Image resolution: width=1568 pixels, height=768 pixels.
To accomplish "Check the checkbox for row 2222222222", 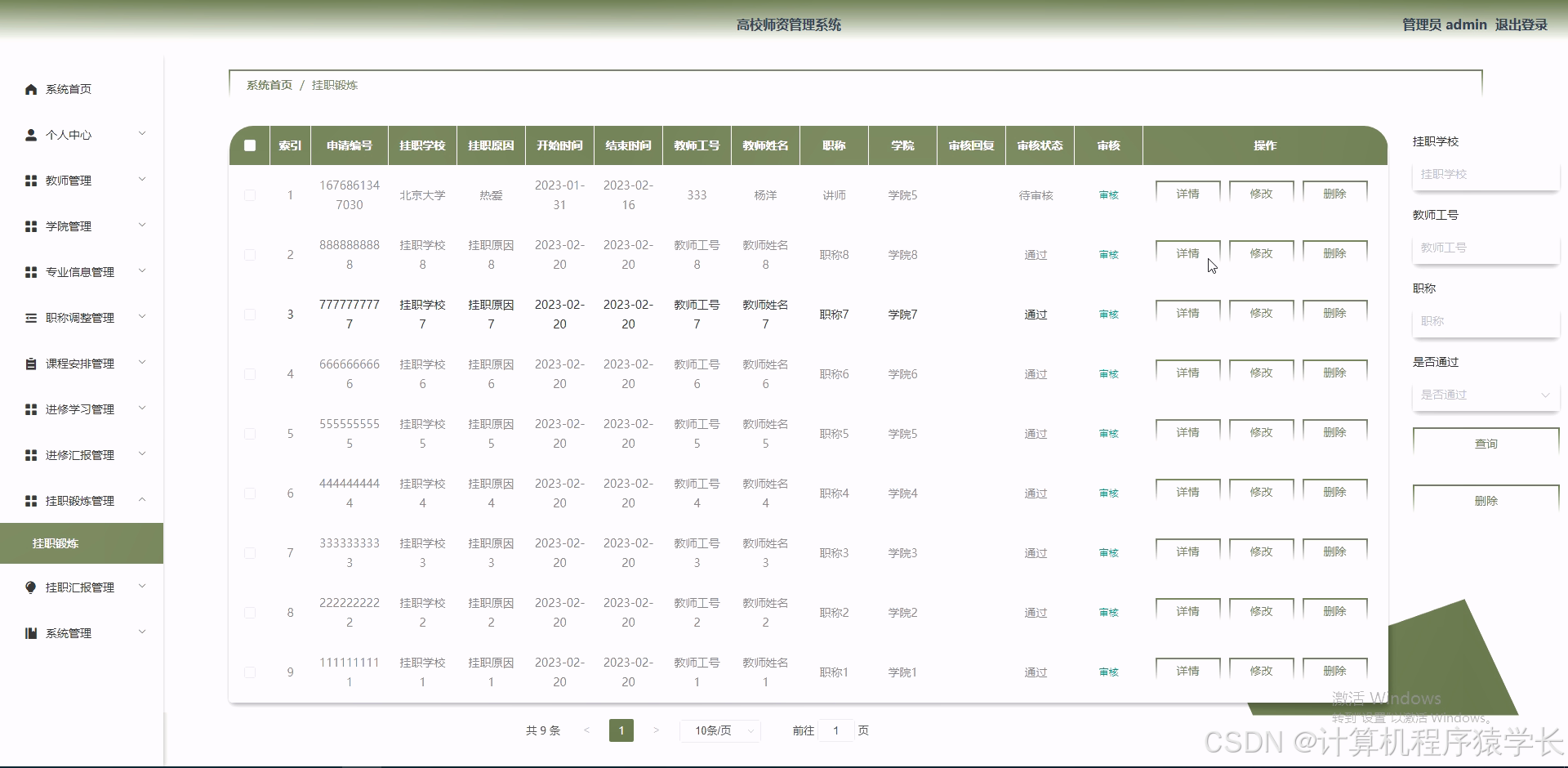I will (250, 613).
